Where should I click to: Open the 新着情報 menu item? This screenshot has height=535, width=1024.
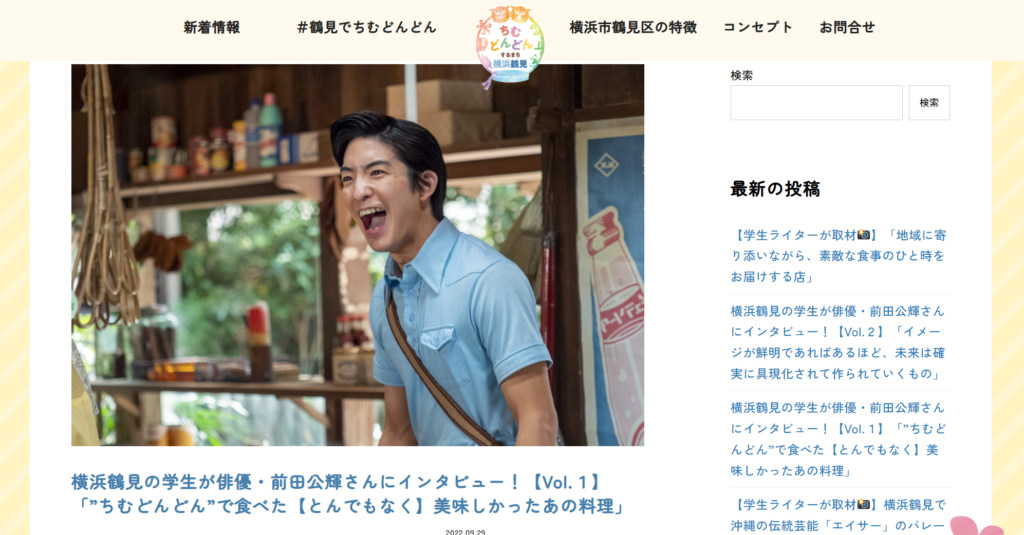point(212,27)
